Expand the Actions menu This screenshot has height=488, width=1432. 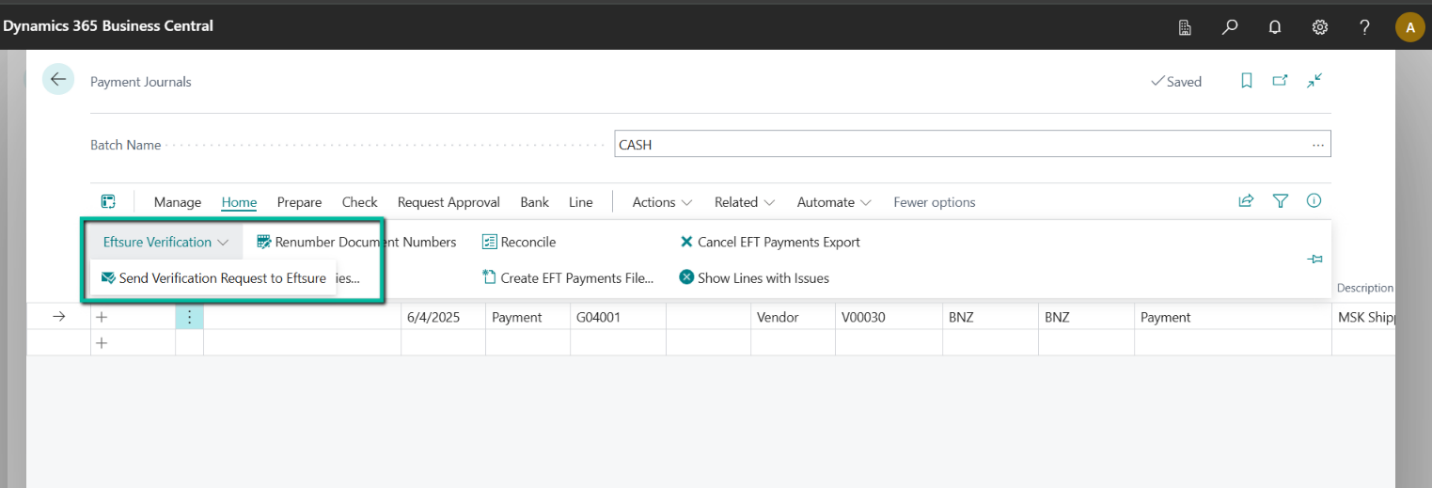click(x=662, y=202)
